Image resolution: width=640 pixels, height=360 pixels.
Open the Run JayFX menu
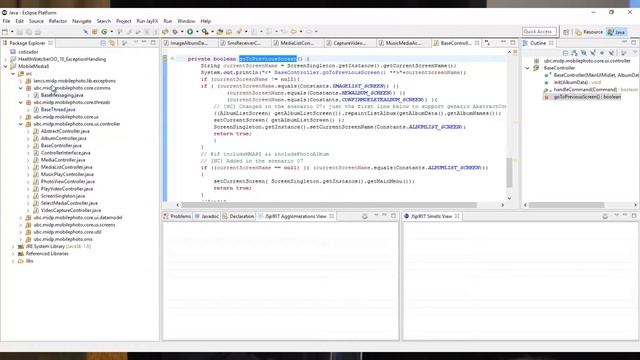147,21
